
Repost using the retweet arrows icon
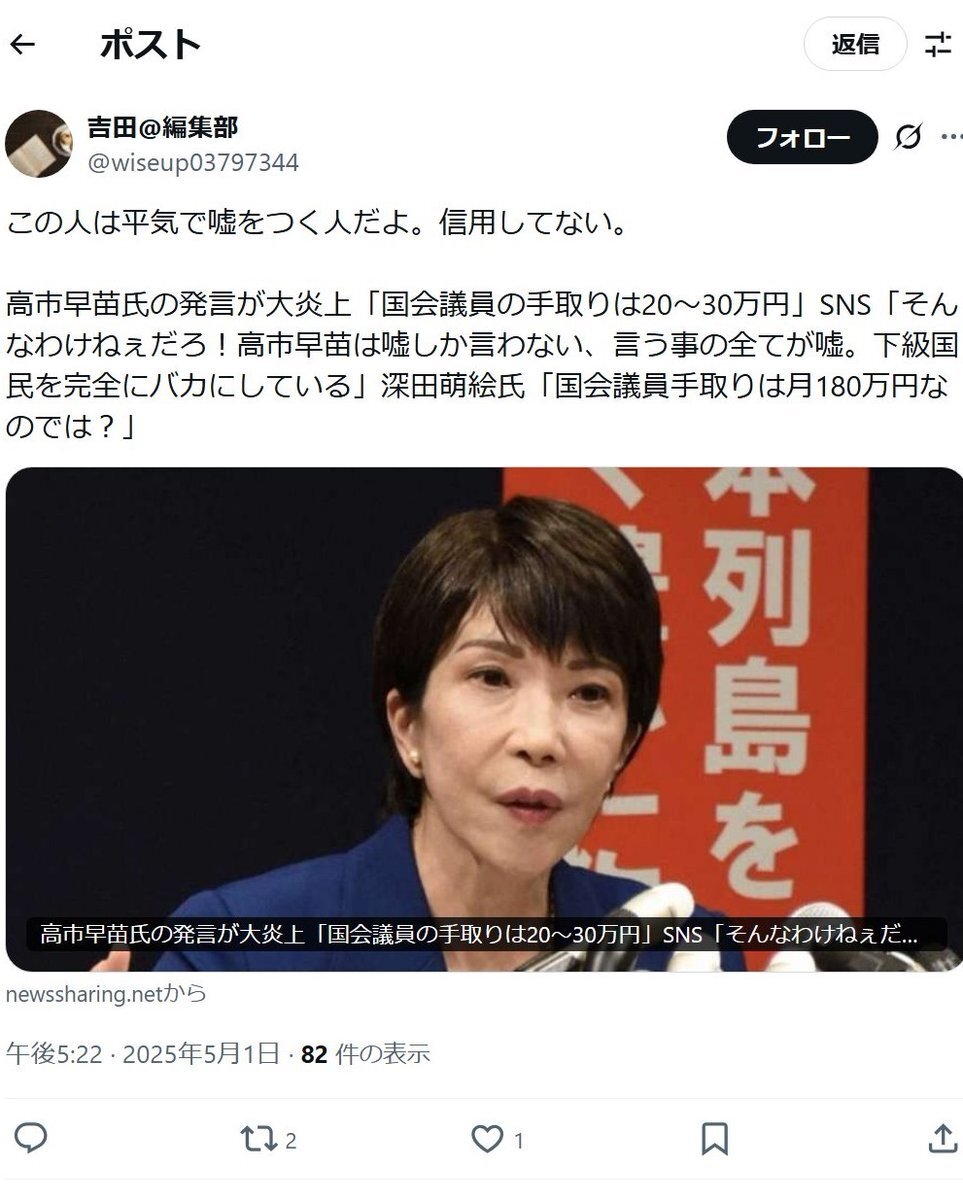click(x=257, y=1138)
